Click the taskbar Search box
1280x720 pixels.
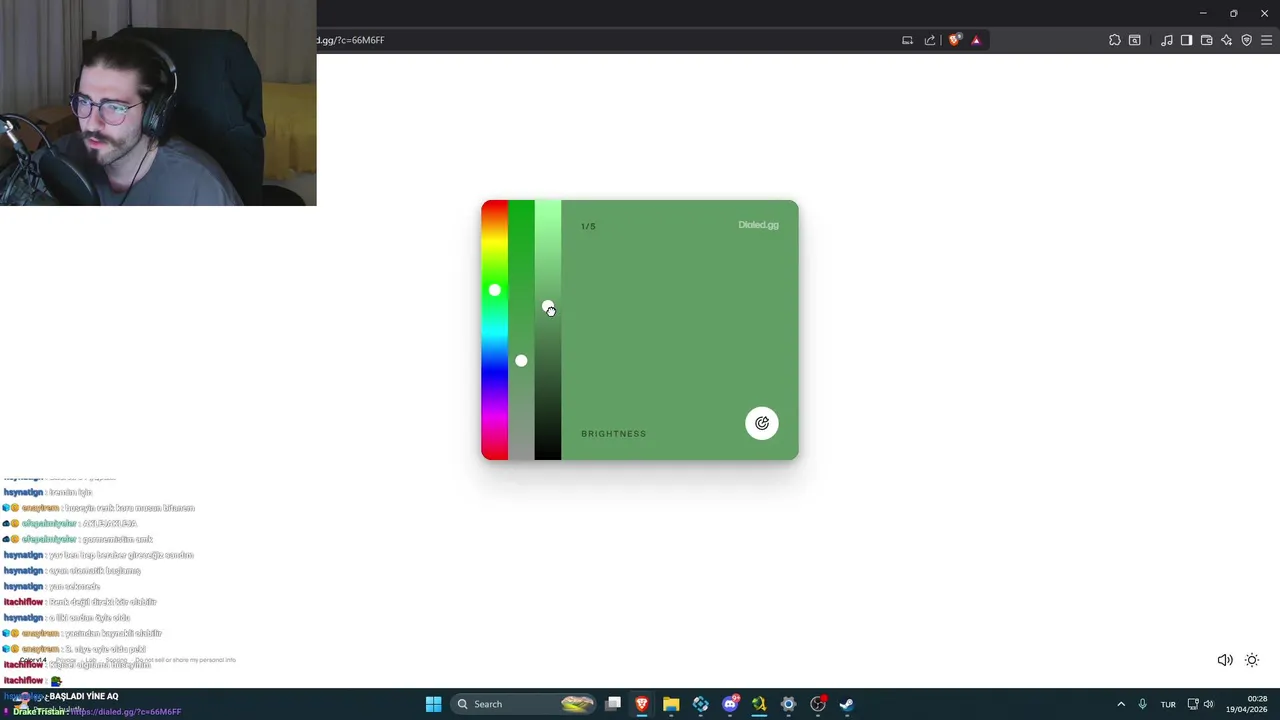524,704
